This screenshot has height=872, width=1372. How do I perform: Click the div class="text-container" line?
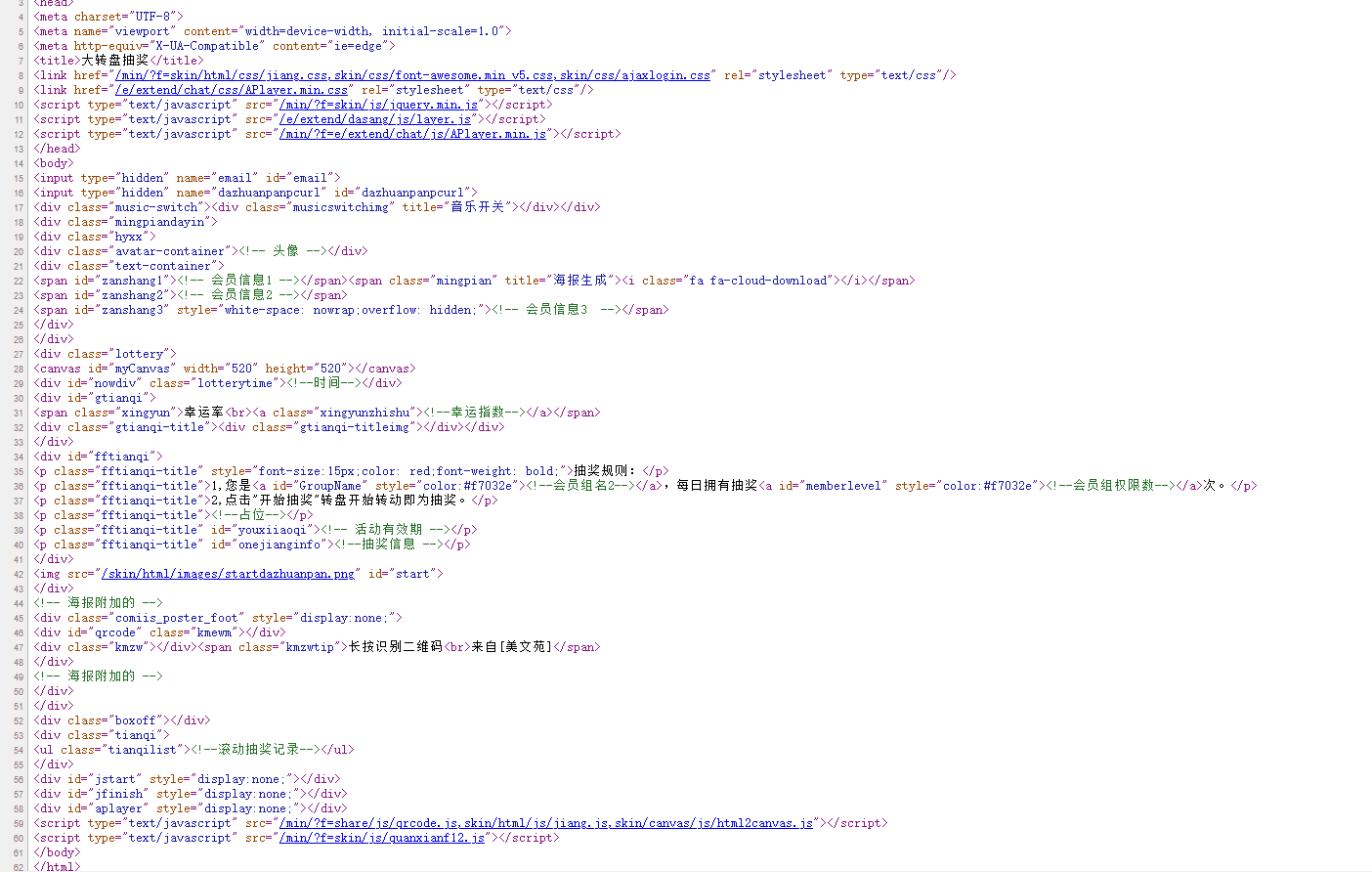[x=129, y=266]
